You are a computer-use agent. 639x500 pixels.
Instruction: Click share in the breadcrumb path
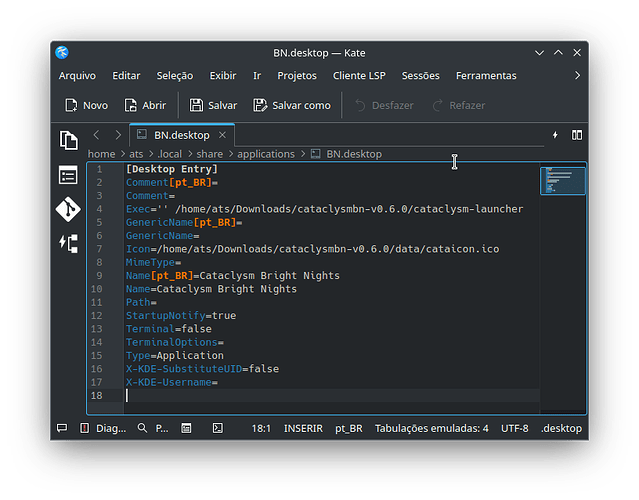[x=209, y=154]
